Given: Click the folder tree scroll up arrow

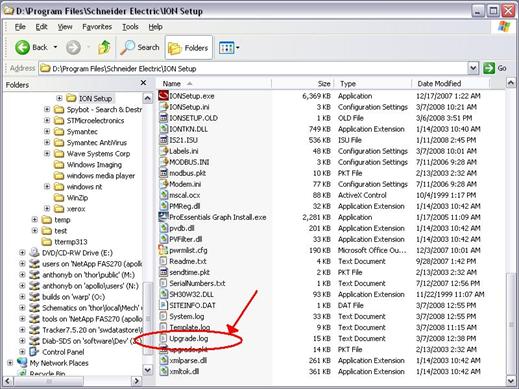Looking at the screenshot, I should [147, 98].
